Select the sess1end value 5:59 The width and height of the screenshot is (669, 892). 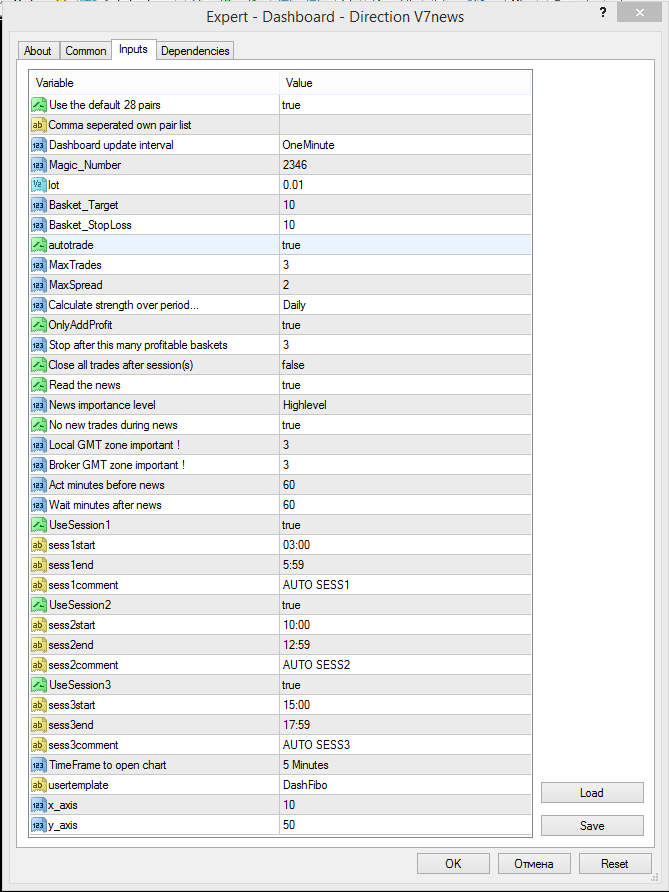click(405, 565)
